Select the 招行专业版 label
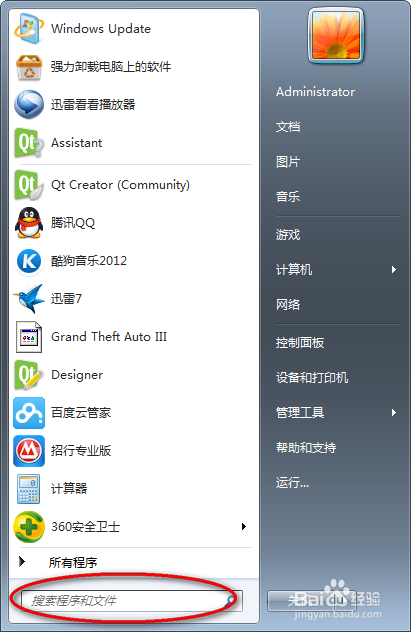The width and height of the screenshot is (411, 632). pos(81,451)
